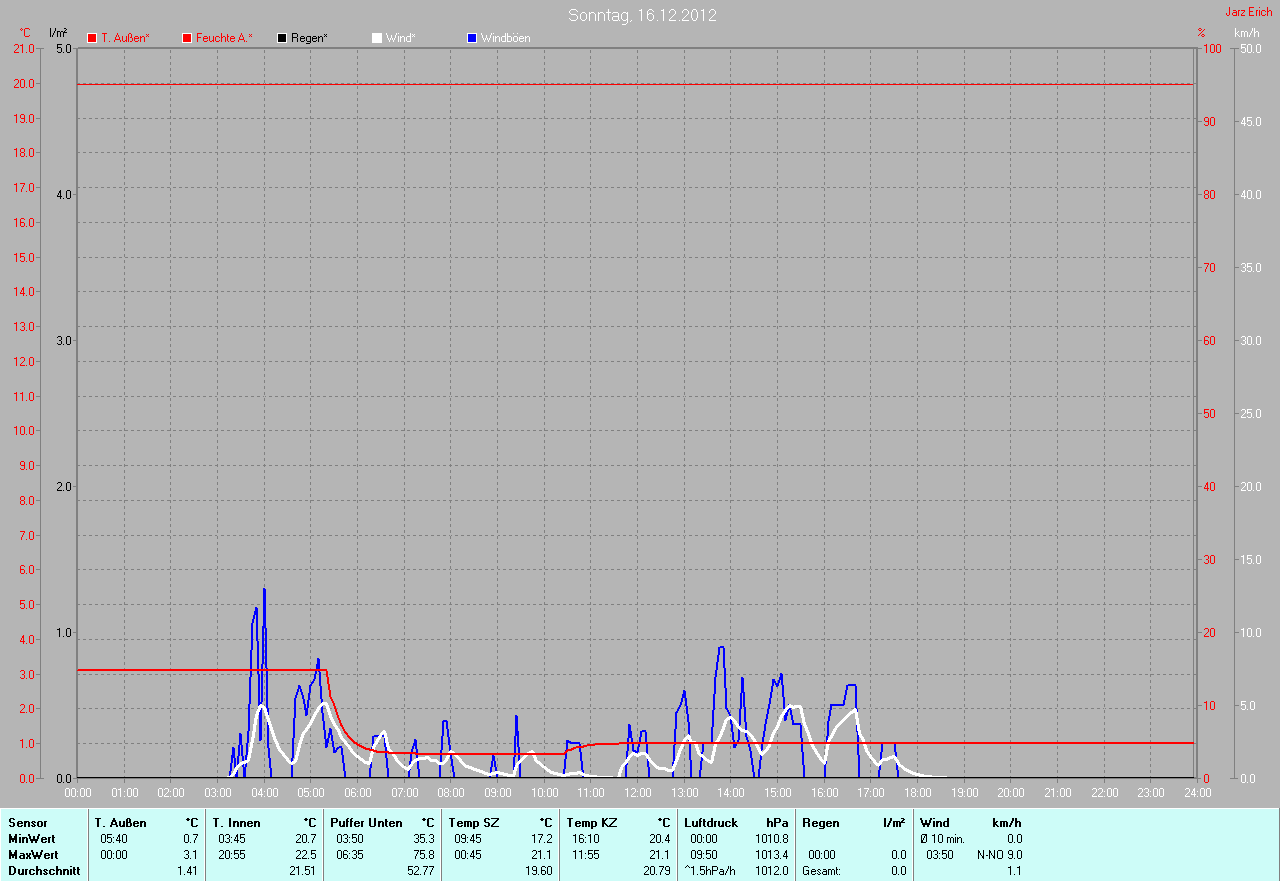This screenshot has height=881, width=1280.
Task: Select the "MaxWert" row header
Action: pos(34,855)
